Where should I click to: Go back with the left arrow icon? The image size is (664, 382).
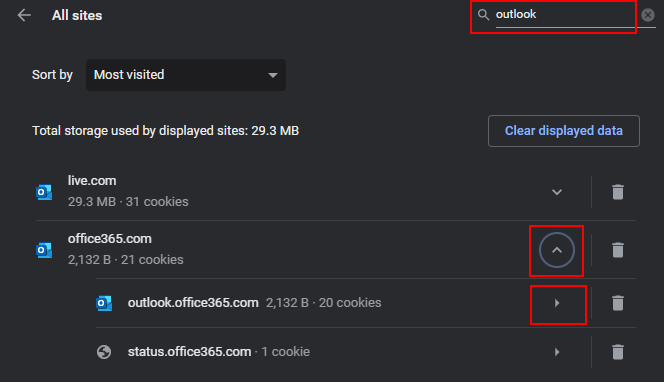pos(24,15)
